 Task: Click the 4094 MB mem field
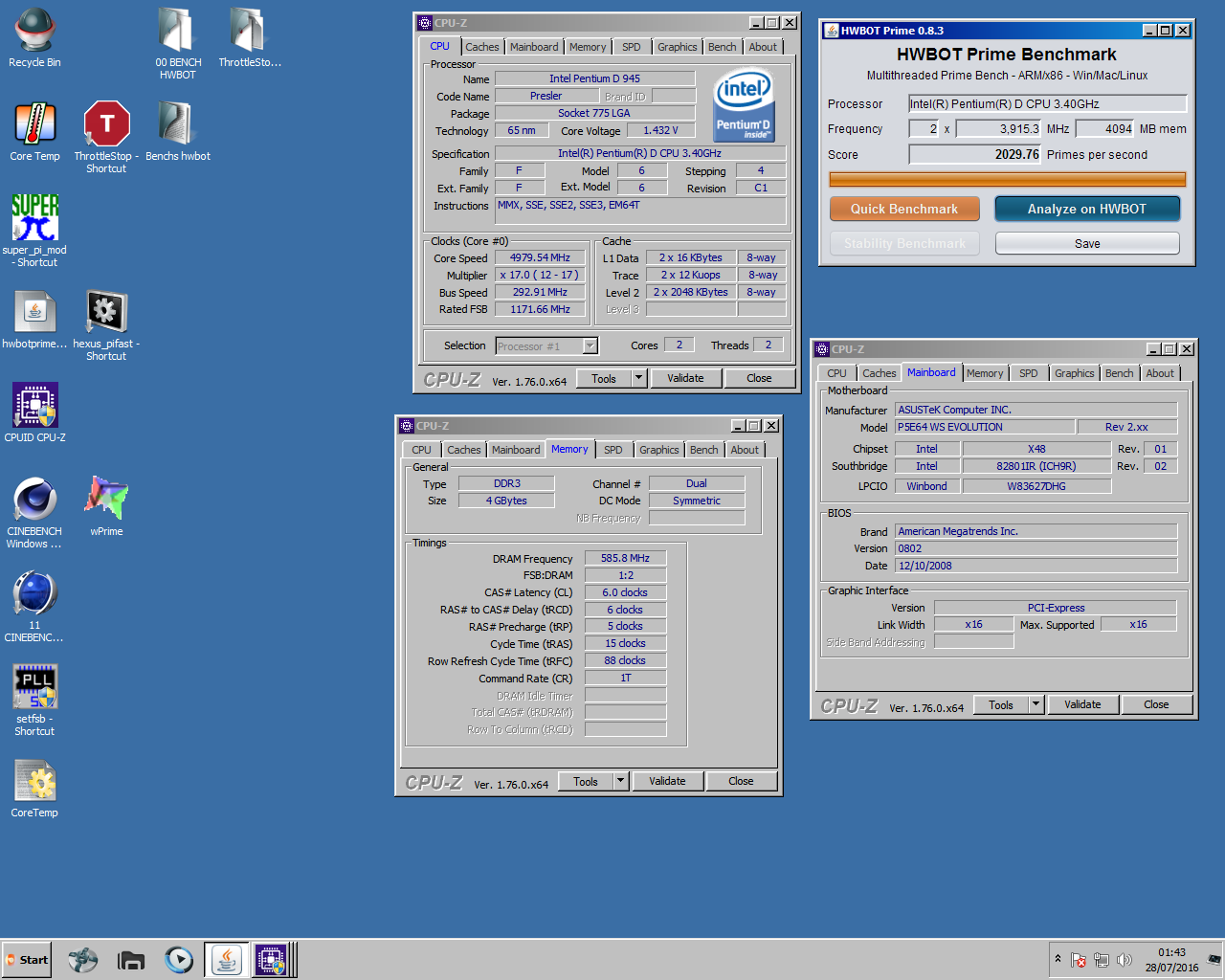click(1104, 128)
